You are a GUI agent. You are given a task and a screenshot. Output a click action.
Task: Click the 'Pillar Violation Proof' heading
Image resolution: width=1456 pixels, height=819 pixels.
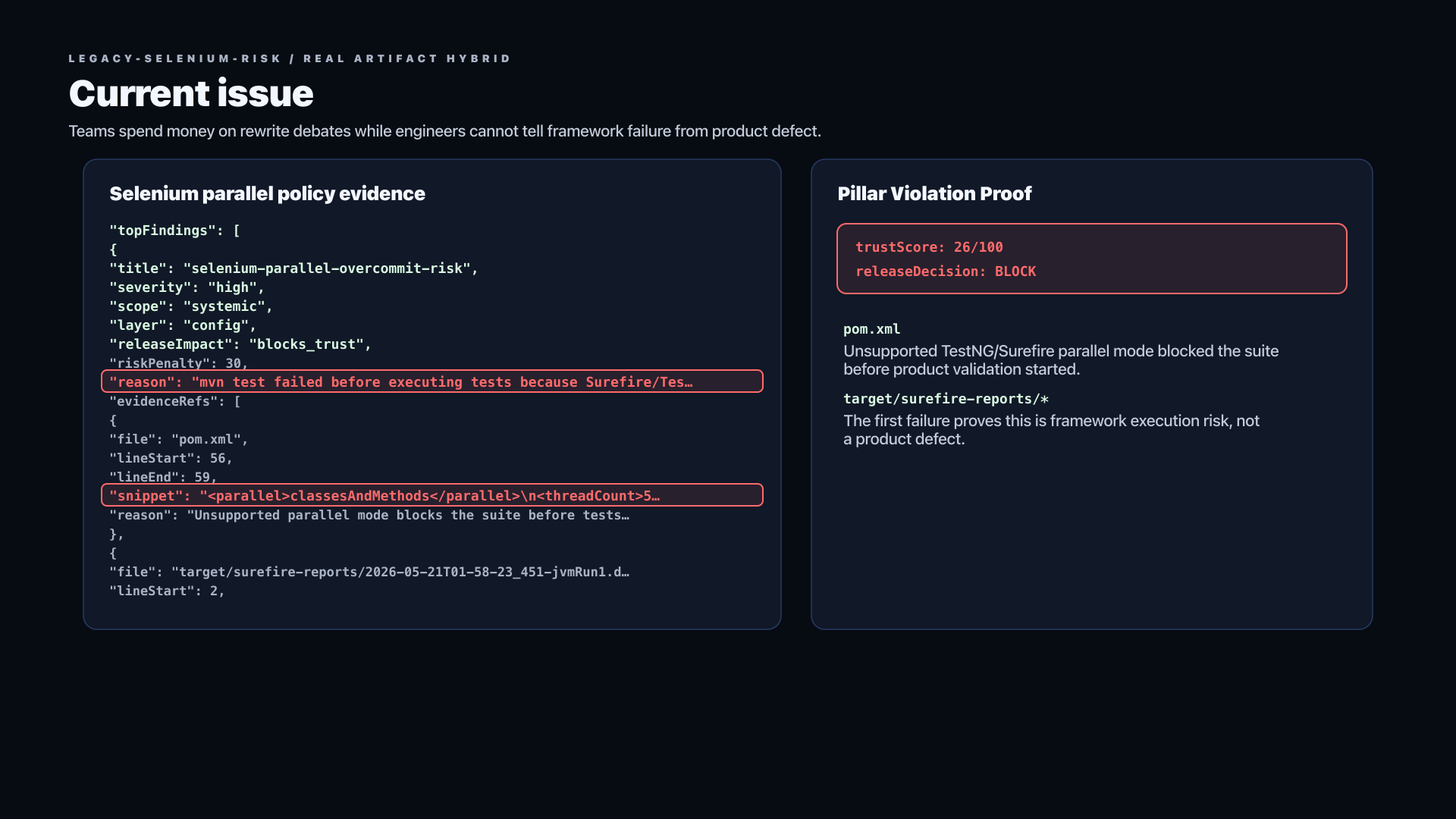[934, 193]
